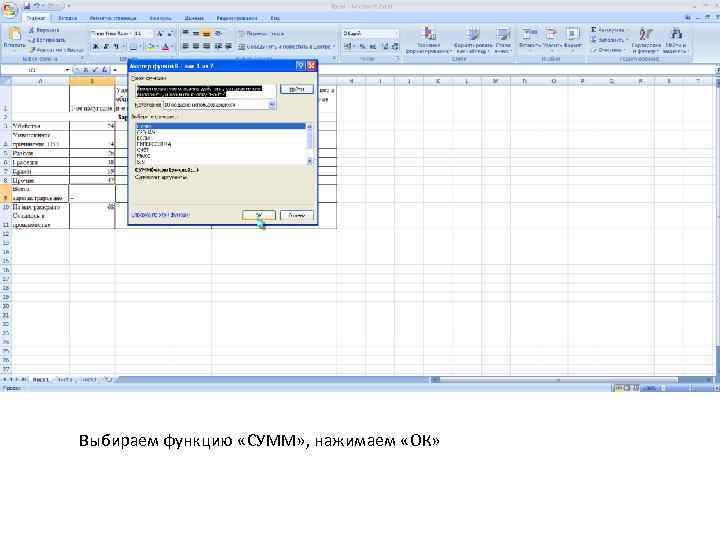Image resolution: width=720 pixels, height=540 pixels.
Task: Open the round Office button menu
Action: [x=9, y=9]
